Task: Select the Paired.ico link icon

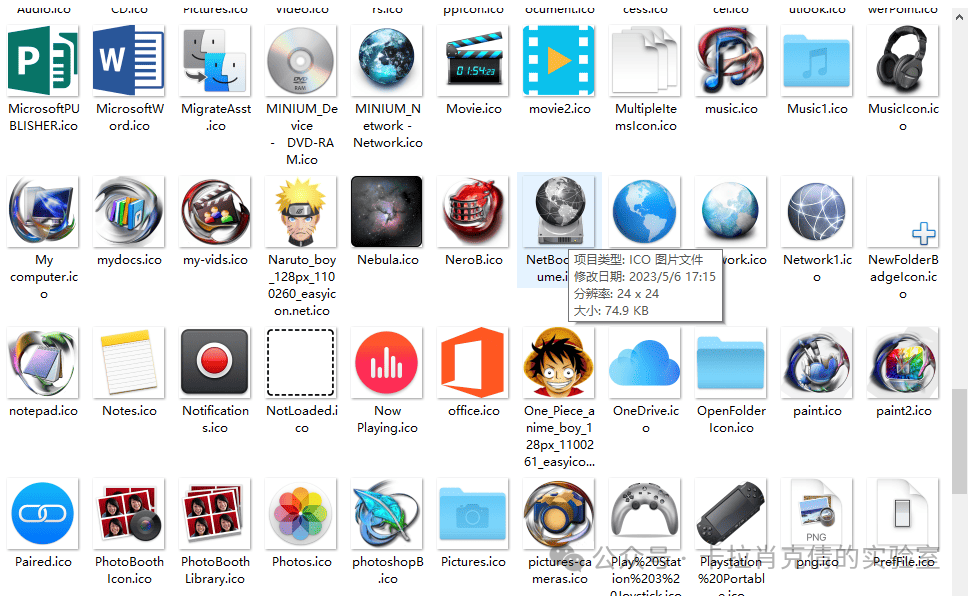Action: click(x=42, y=513)
